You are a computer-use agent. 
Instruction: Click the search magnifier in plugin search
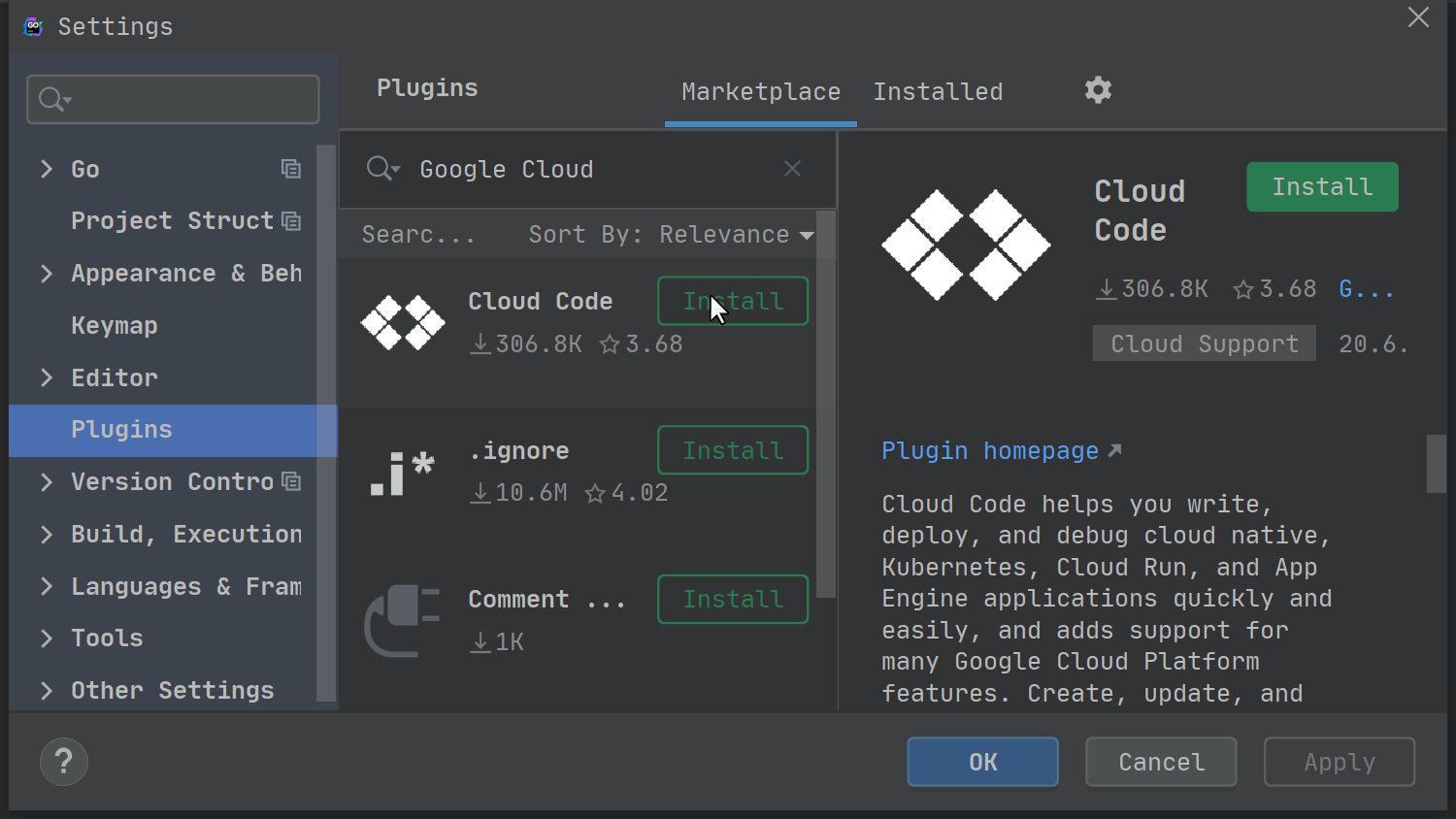381,169
